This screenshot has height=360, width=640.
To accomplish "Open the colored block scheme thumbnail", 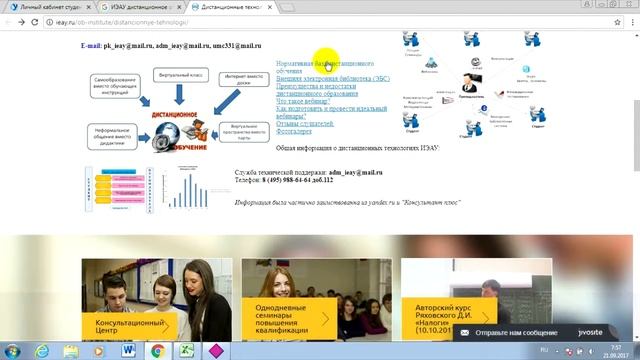I will 119,190.
